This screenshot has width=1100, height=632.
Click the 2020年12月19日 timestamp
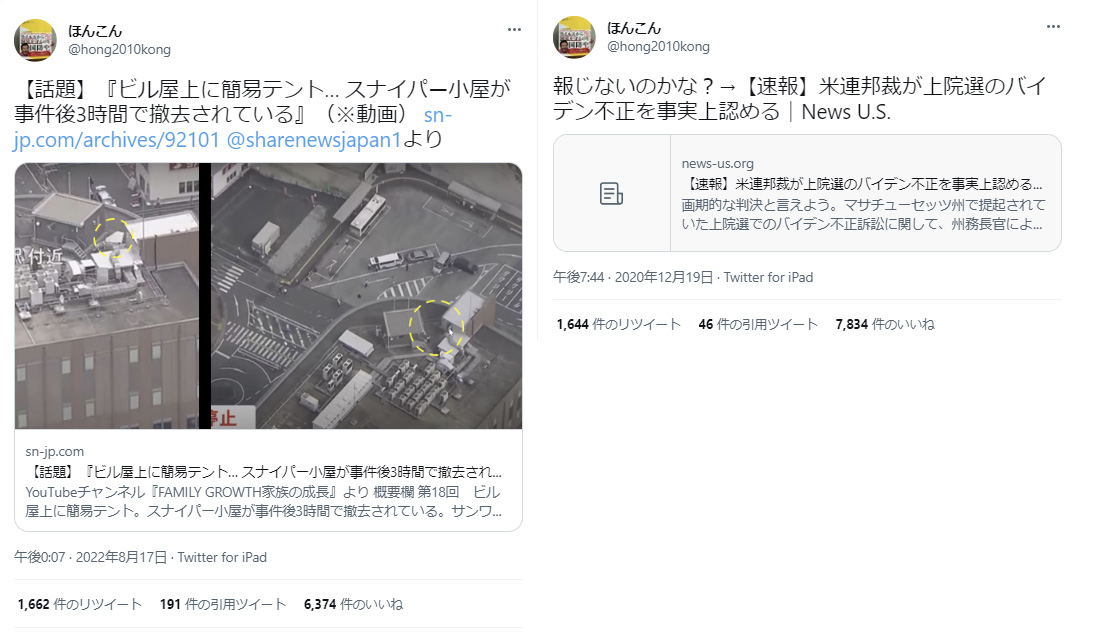[x=664, y=277]
